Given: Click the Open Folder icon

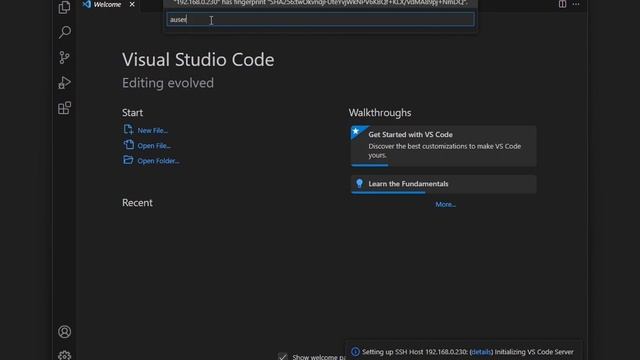Looking at the screenshot, I should (x=128, y=160).
